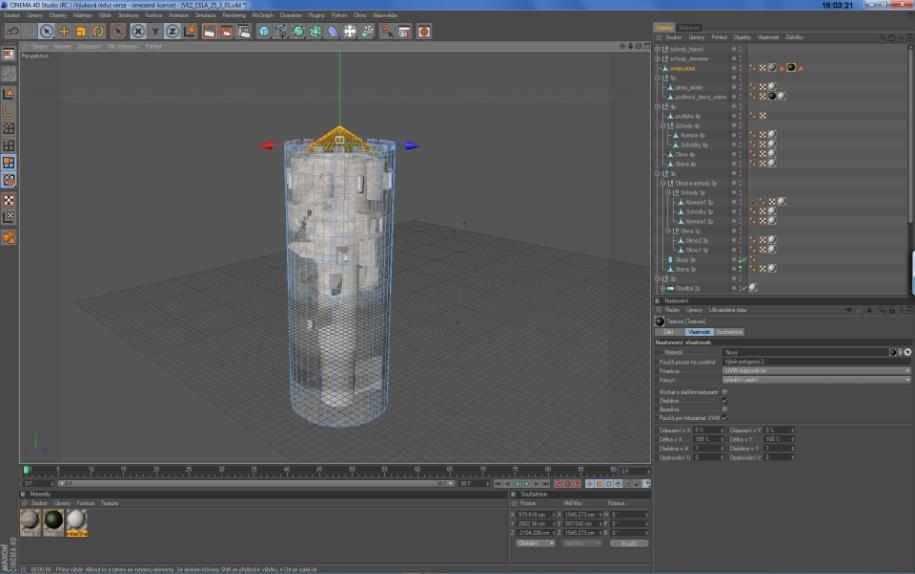
Task: Collapse the Okna 3p group
Action: coord(668,231)
